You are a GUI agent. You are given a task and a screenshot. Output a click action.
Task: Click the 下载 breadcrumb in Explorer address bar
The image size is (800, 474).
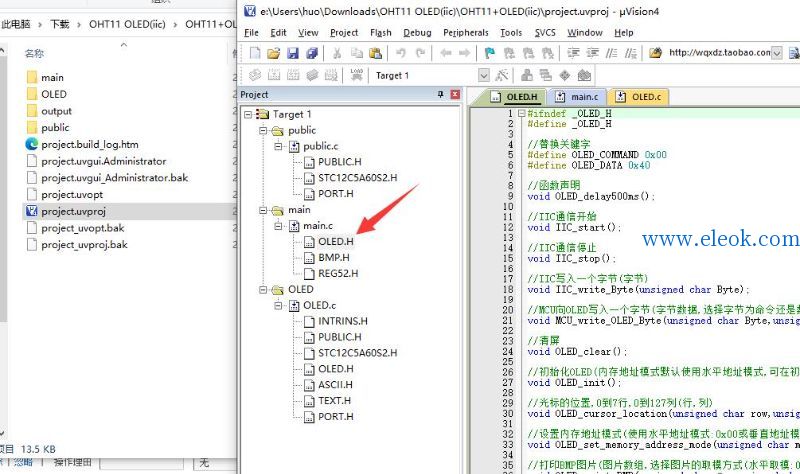tap(60, 24)
